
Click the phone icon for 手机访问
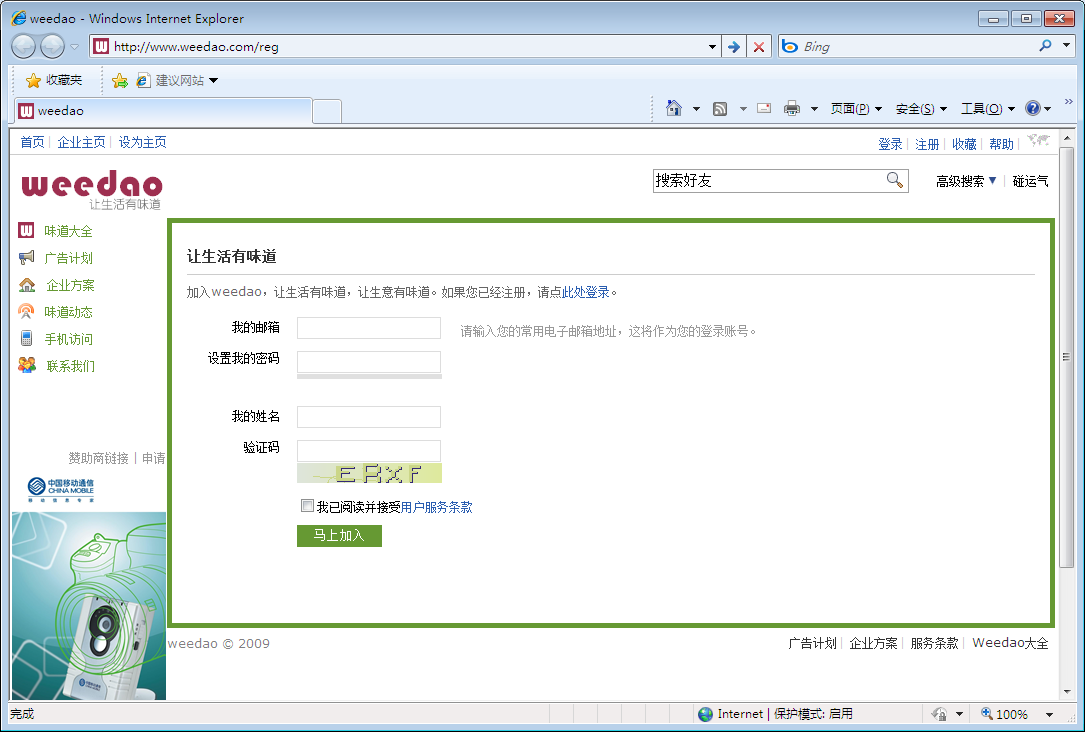click(x=26, y=338)
